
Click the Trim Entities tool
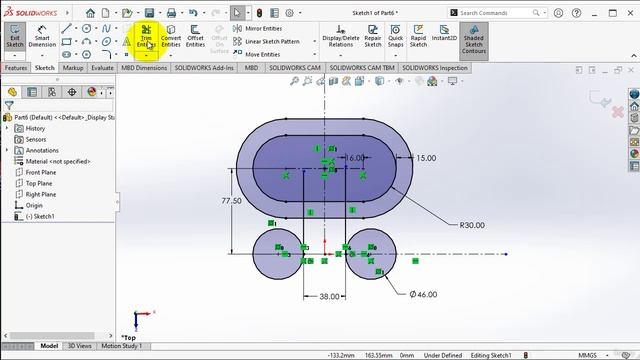(146, 36)
